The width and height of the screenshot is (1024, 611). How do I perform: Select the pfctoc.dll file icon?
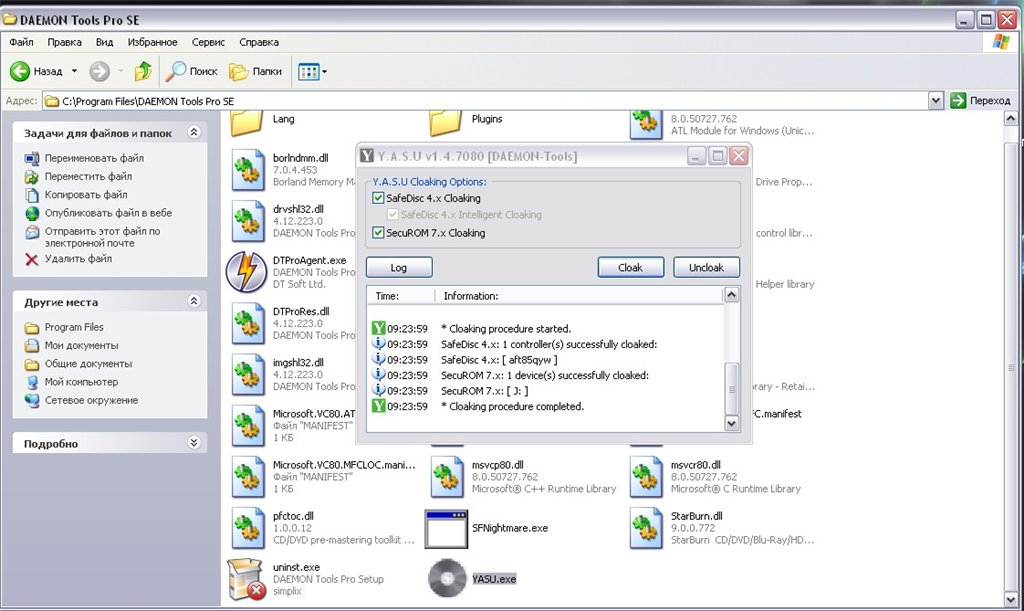pos(248,528)
